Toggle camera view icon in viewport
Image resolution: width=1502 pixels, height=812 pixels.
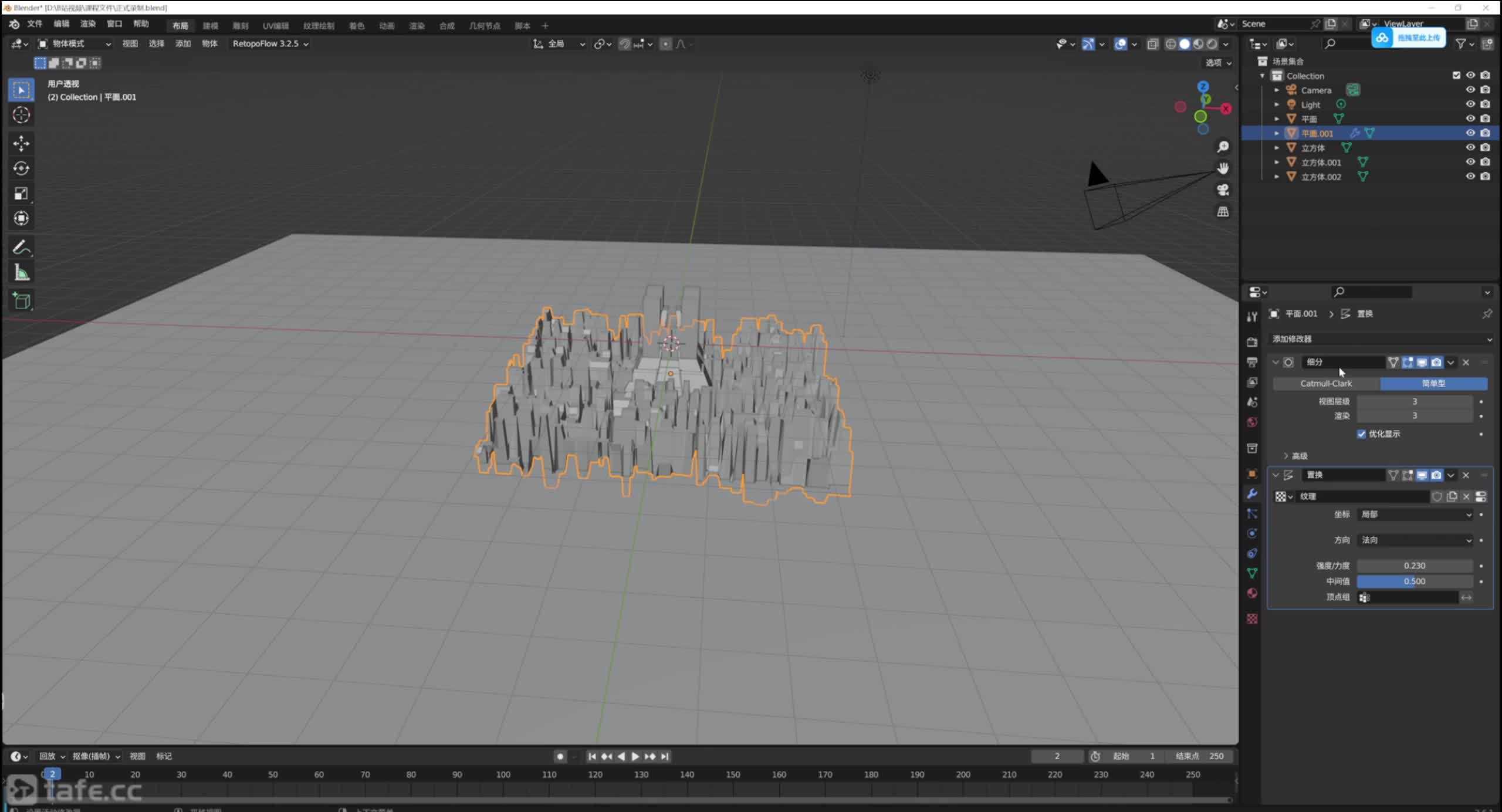tap(1223, 190)
